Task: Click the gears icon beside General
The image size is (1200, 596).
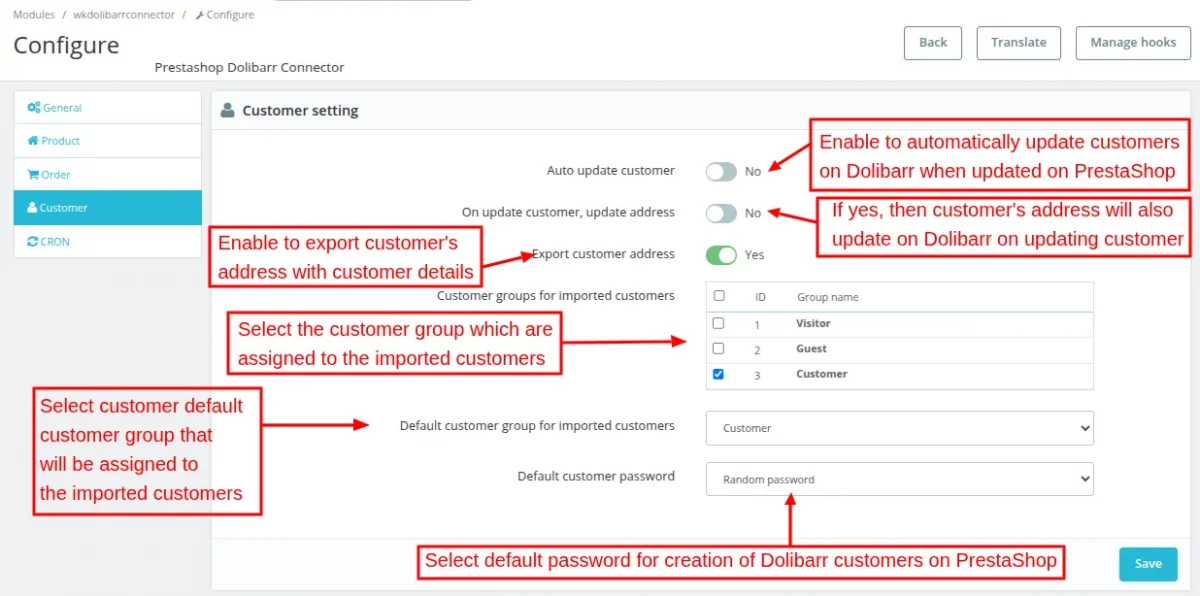Action: [x=34, y=108]
